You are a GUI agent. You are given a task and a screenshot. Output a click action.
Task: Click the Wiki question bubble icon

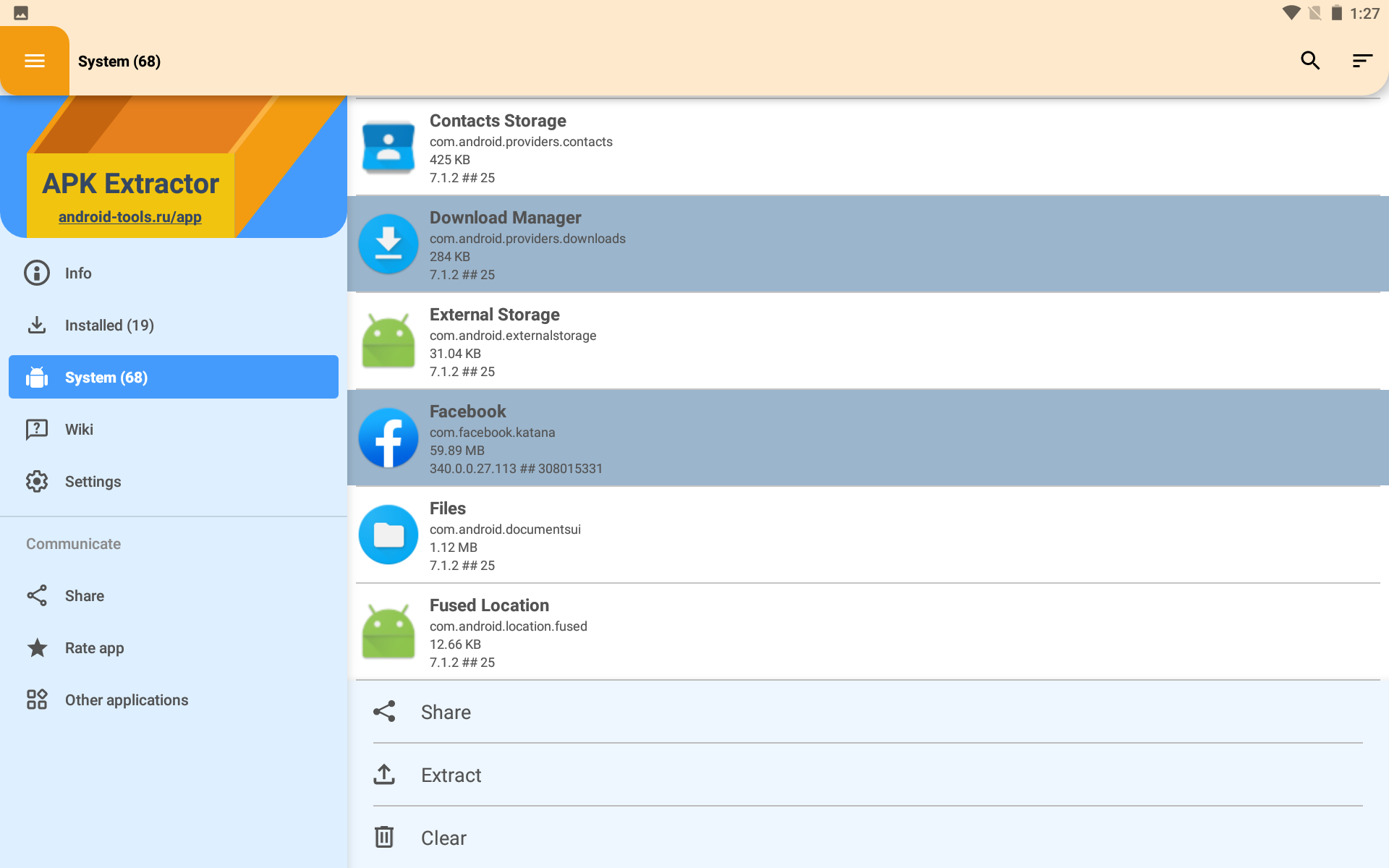[37, 429]
